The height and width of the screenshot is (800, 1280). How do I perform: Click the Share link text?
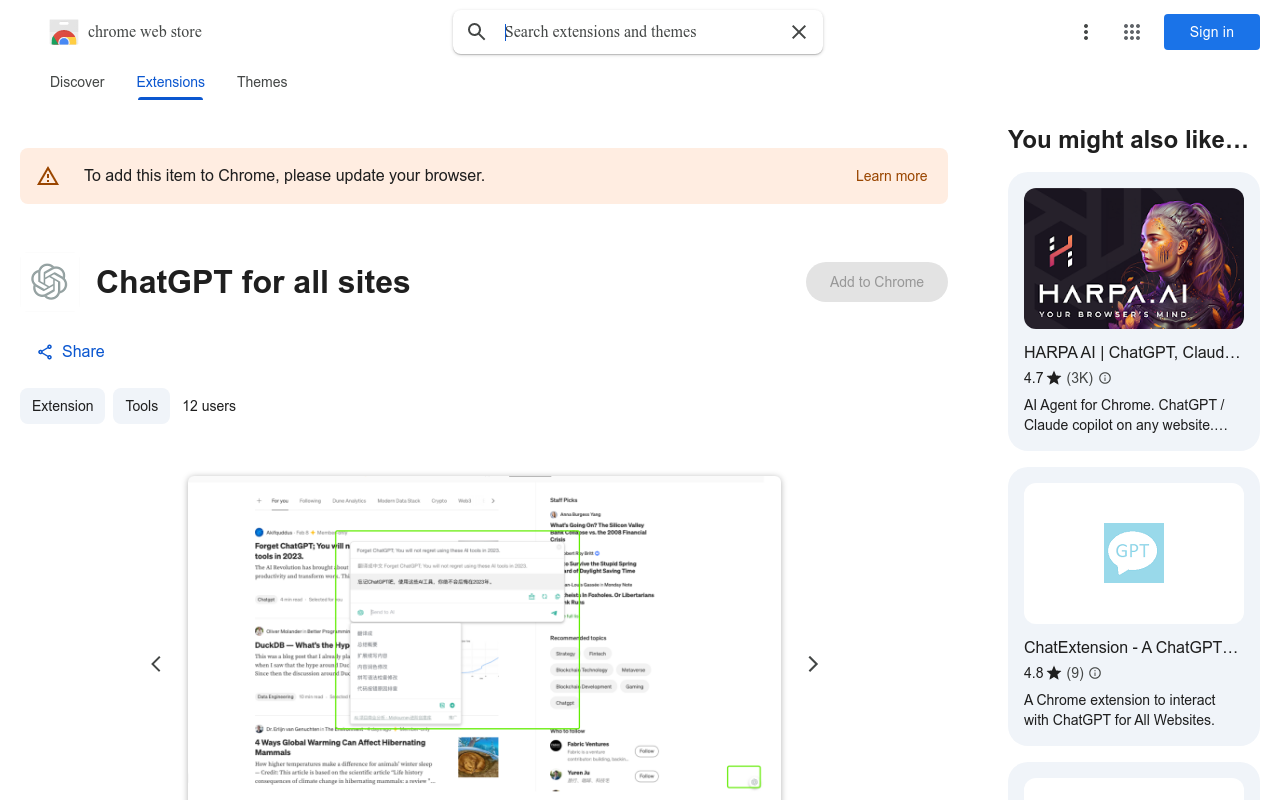coord(83,352)
